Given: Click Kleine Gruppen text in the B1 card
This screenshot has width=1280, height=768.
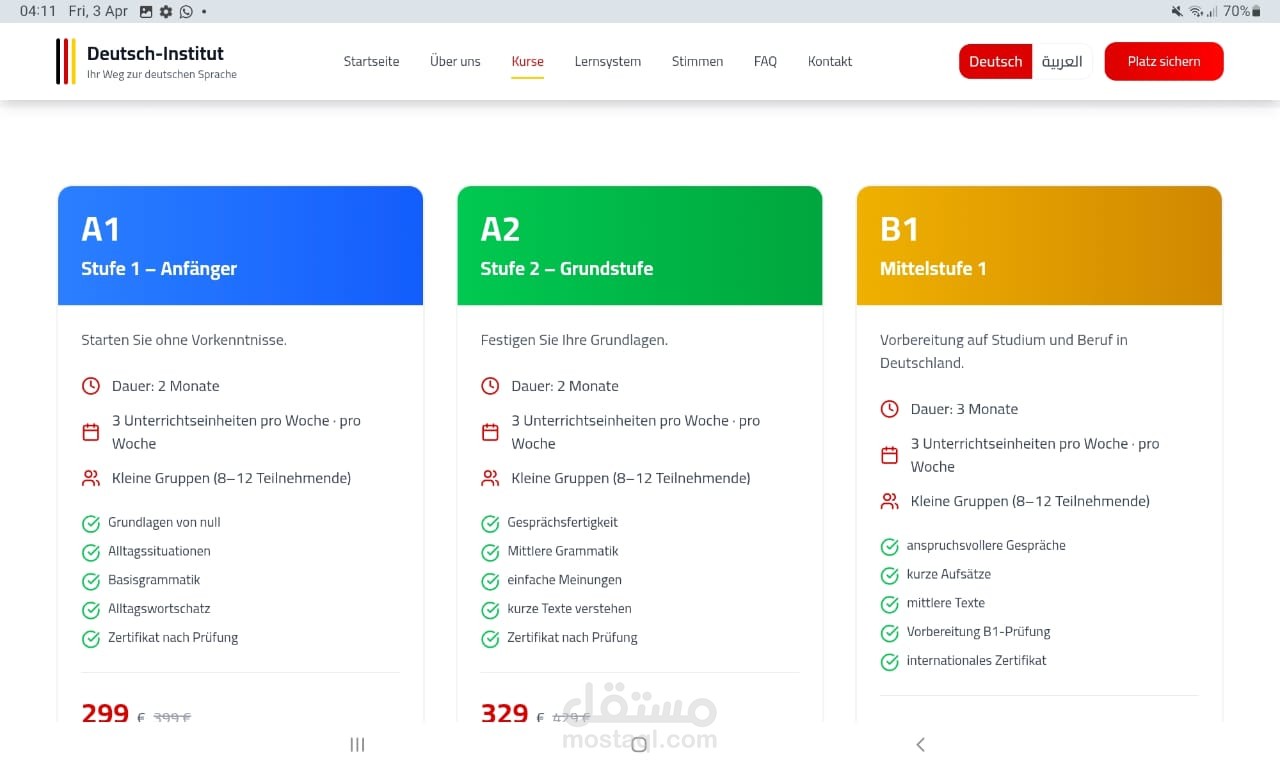Looking at the screenshot, I should [x=1030, y=501].
